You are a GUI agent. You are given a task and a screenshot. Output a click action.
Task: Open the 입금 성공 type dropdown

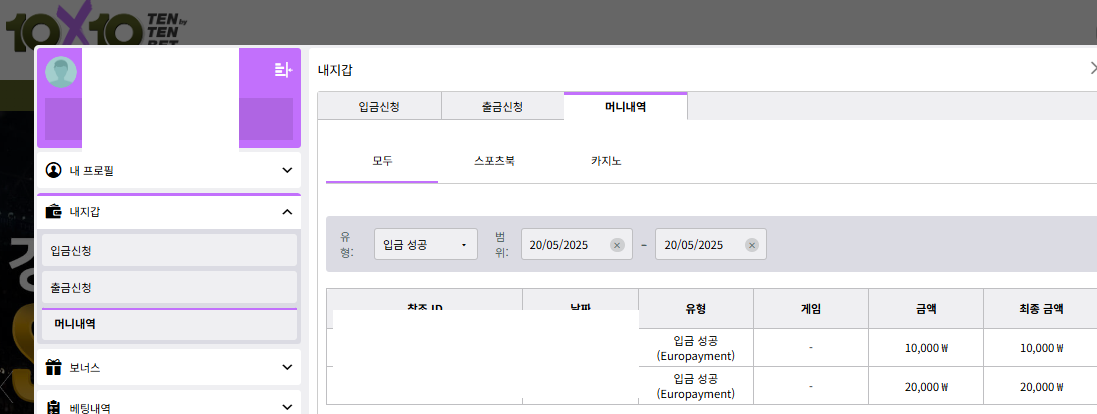pos(425,245)
